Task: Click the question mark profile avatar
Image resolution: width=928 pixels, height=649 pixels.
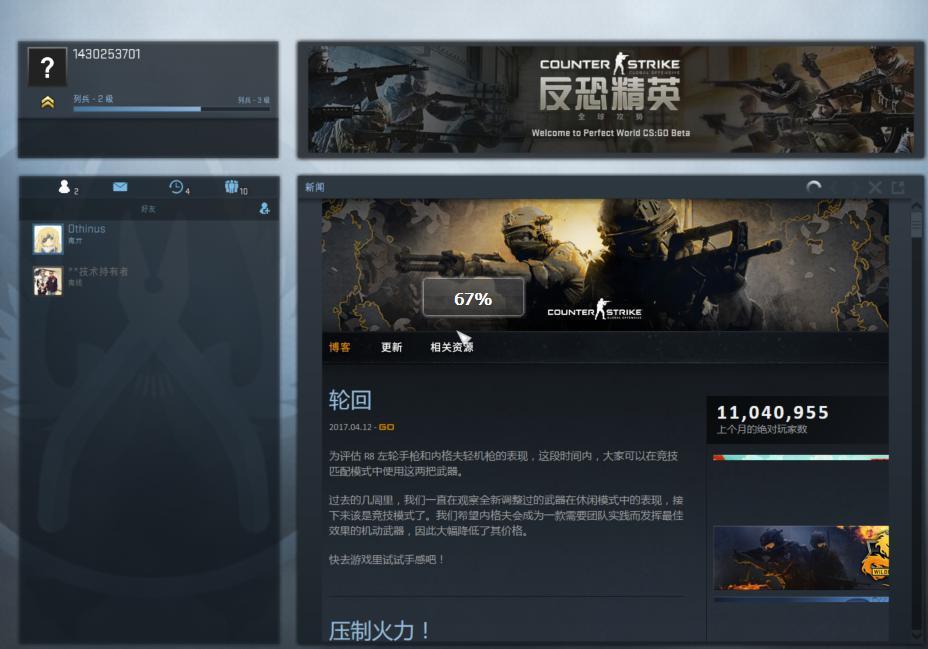Action: coord(47,68)
